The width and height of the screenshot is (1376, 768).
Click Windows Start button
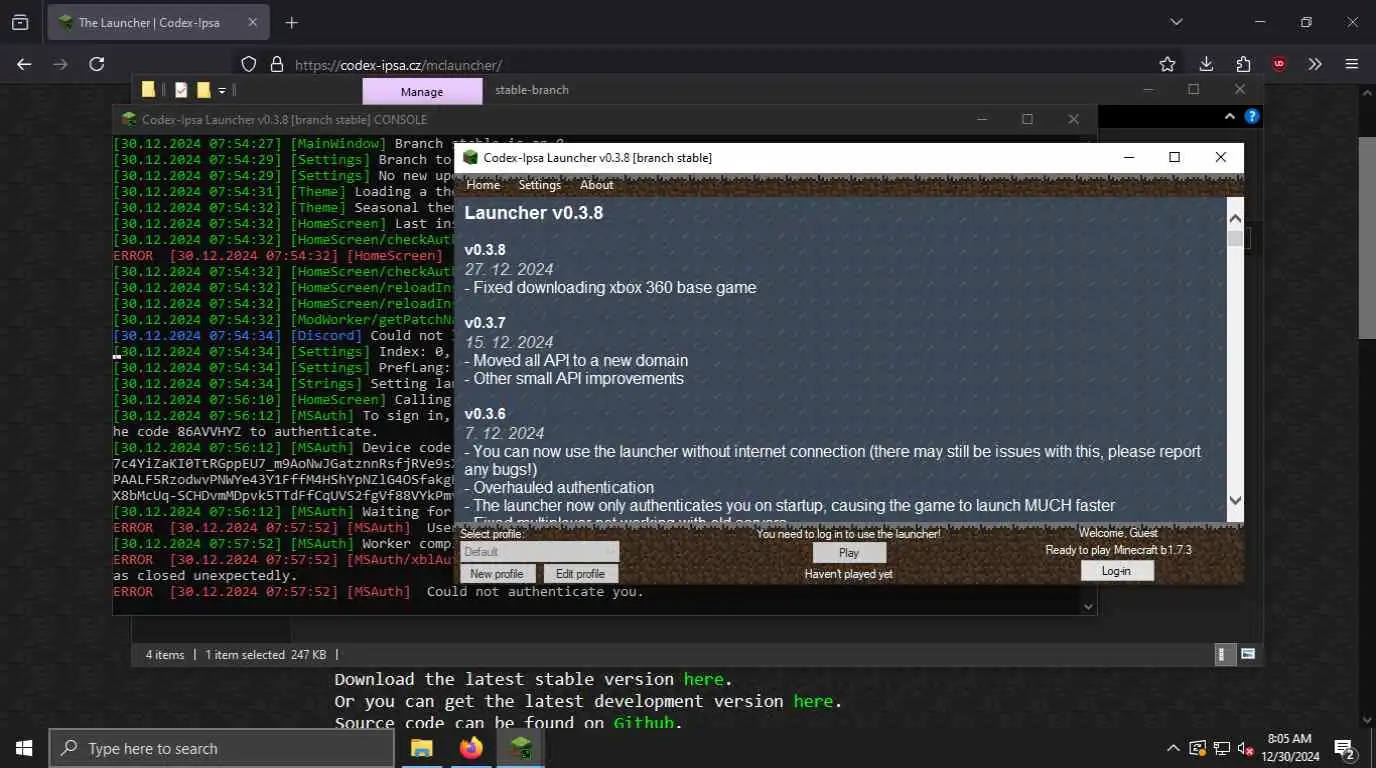pos(24,748)
